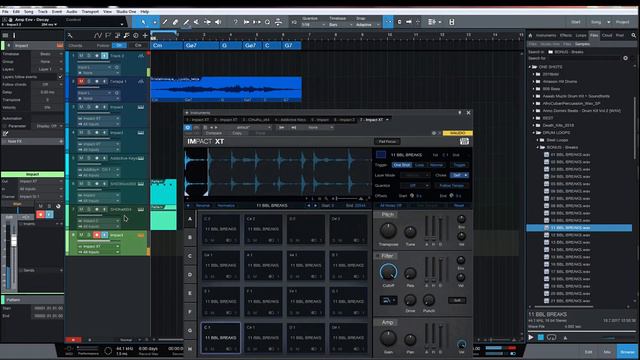The width and height of the screenshot is (640, 360).
Task: Select the Split (razor) tool
Action: [165, 22]
